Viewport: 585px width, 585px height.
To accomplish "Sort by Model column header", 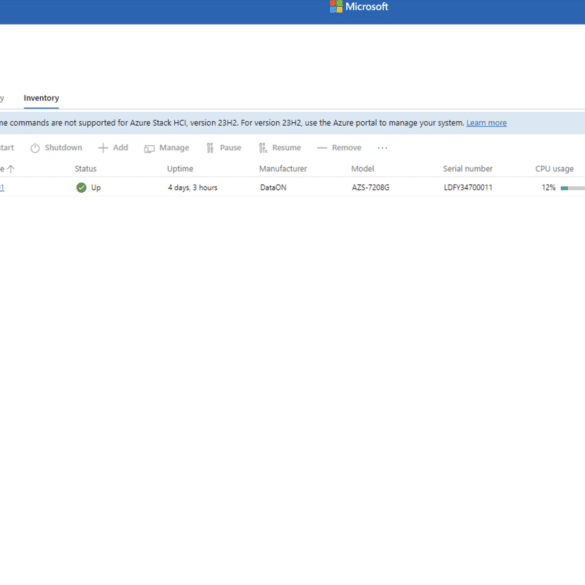I will point(363,169).
